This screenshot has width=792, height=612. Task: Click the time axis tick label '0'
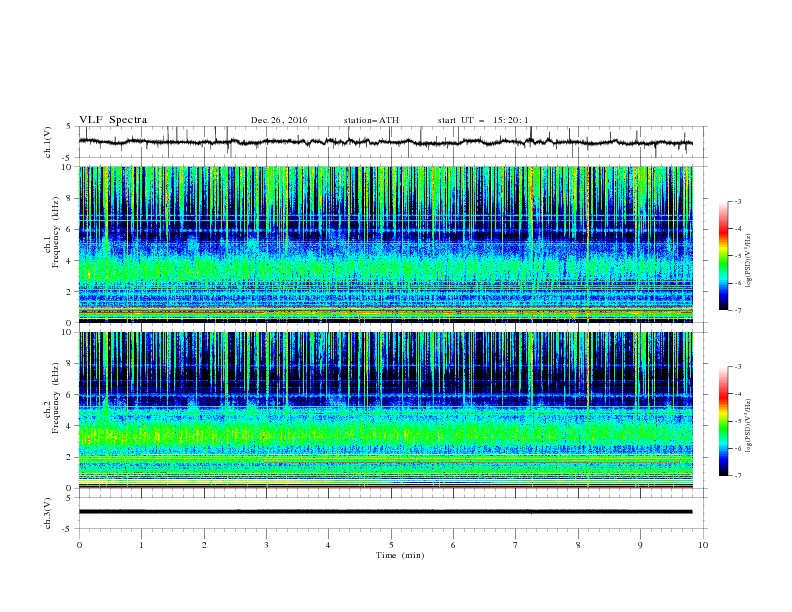(x=79, y=545)
